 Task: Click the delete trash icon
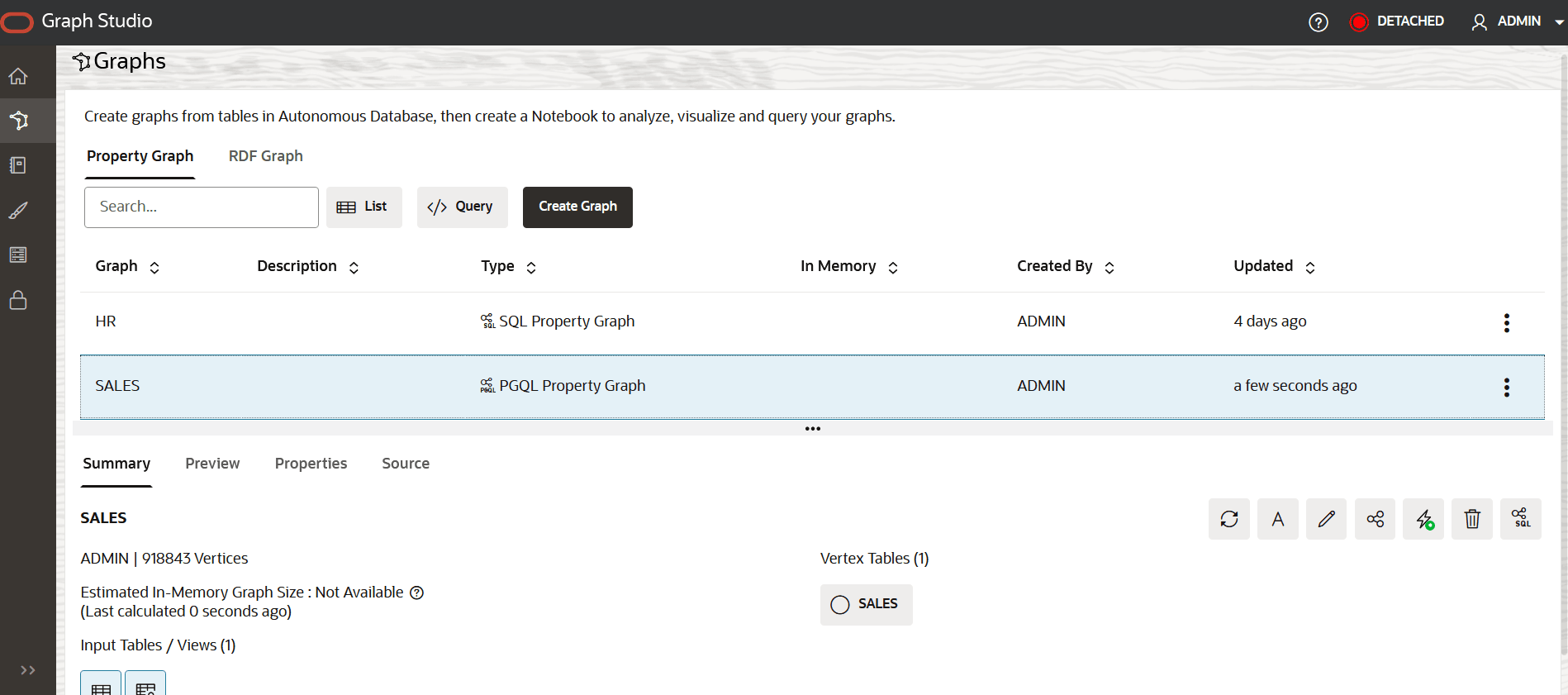pyautogui.click(x=1472, y=519)
